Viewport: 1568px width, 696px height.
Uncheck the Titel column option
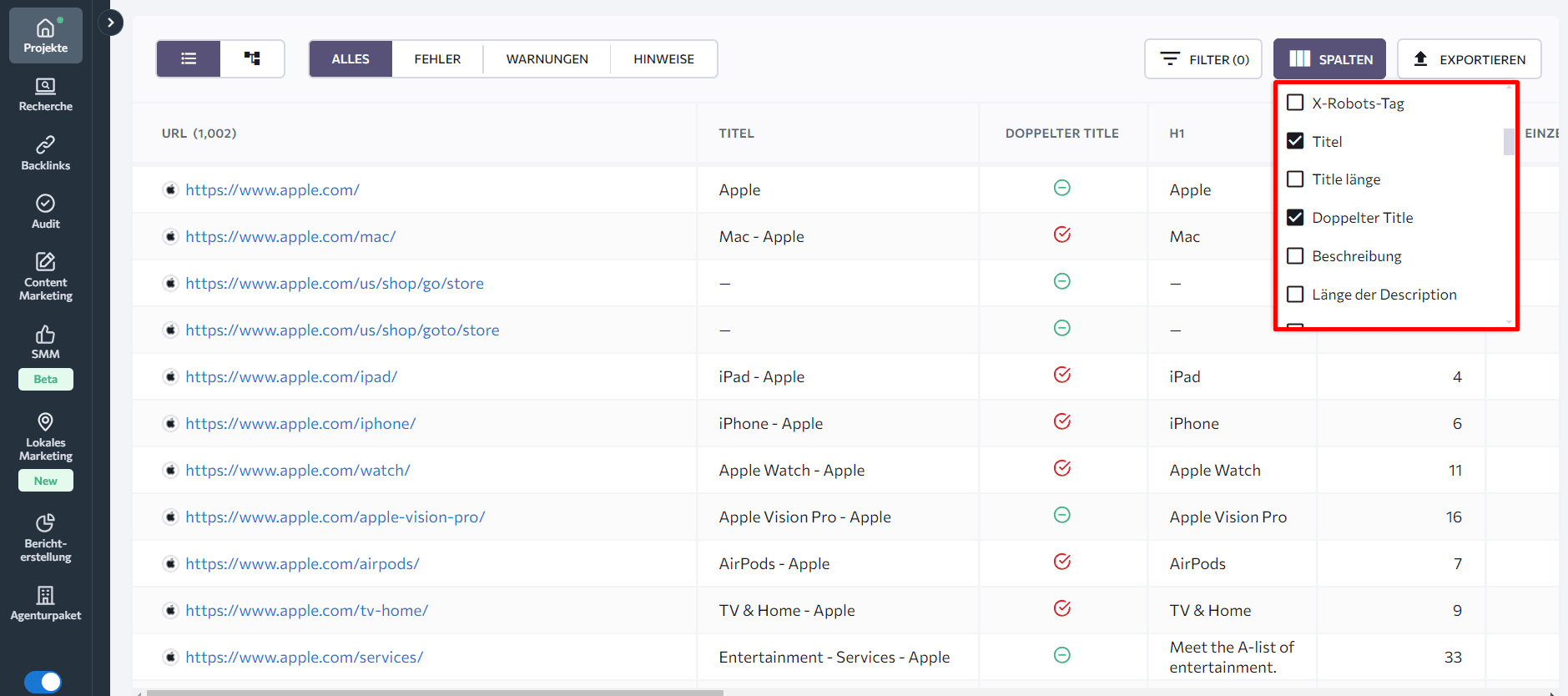(x=1295, y=141)
